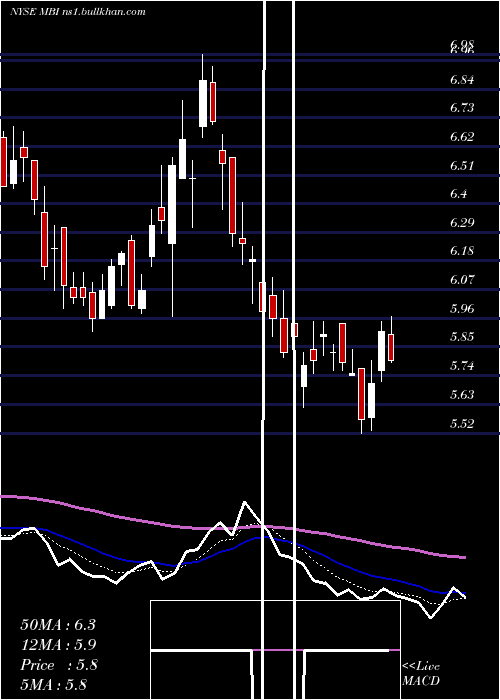Click the tallest white candlestick at the chart peak

[x=203, y=103]
